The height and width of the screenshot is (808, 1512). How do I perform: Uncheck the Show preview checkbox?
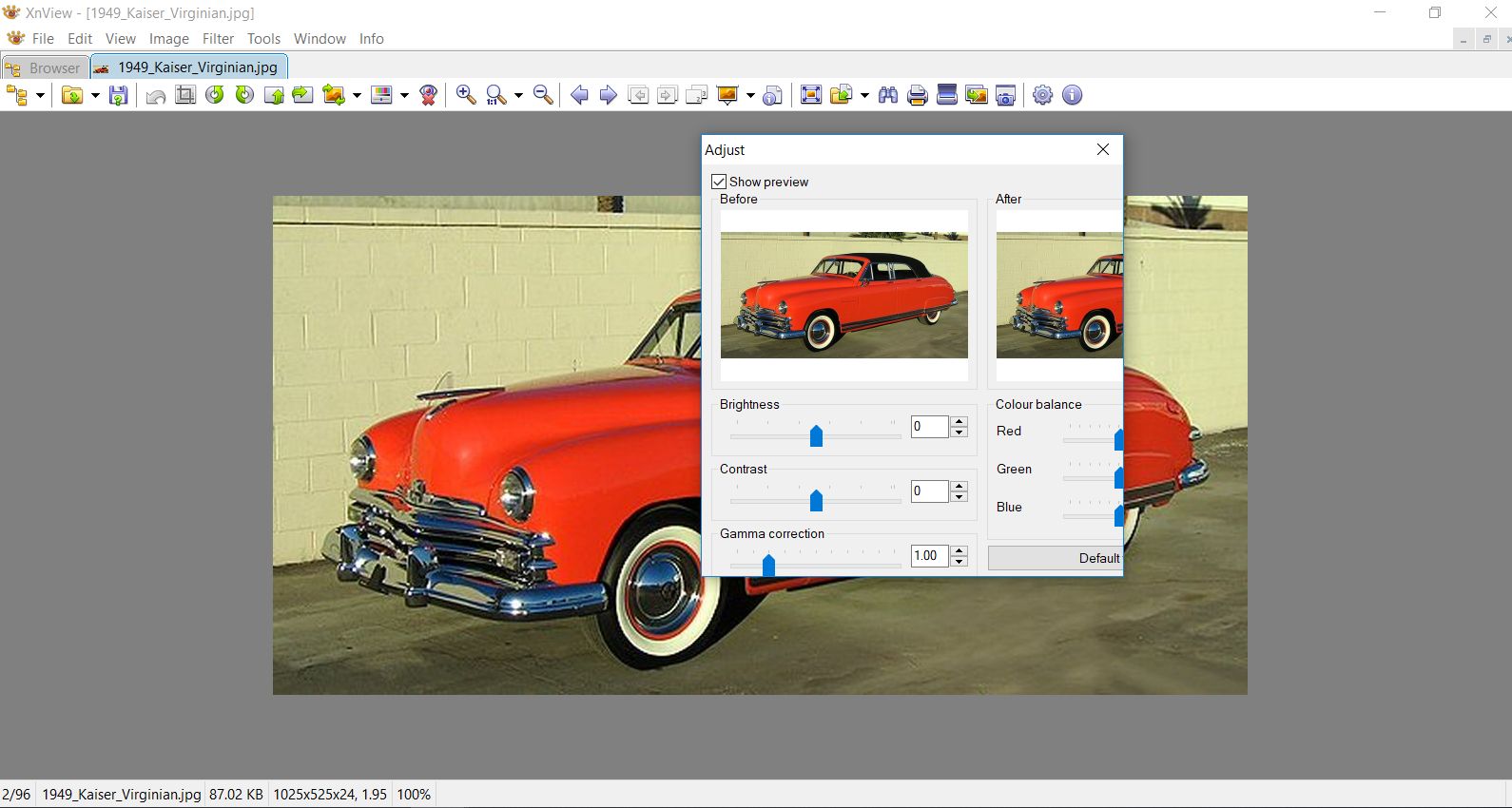coord(719,182)
